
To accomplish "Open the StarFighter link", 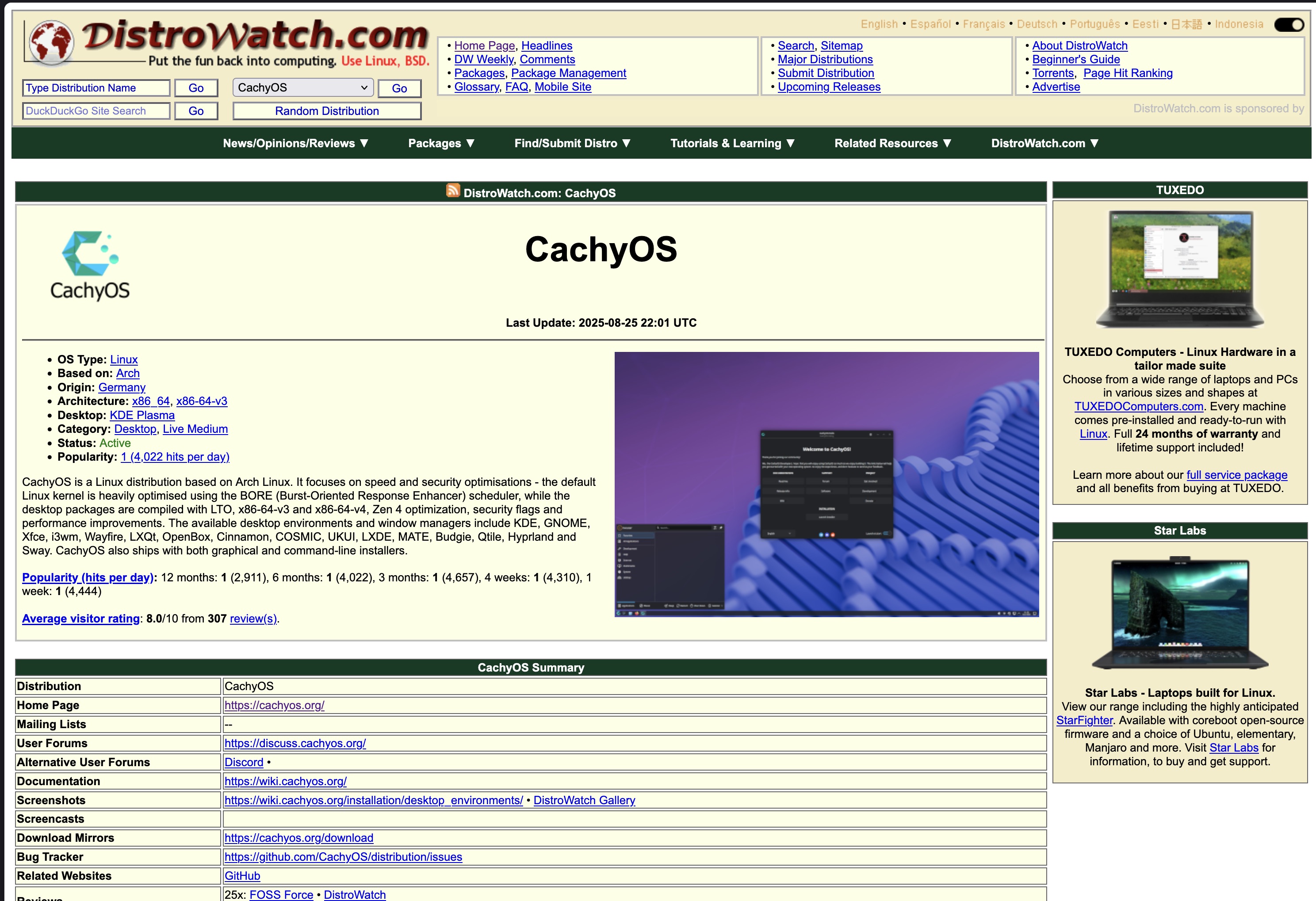I will [1084, 721].
